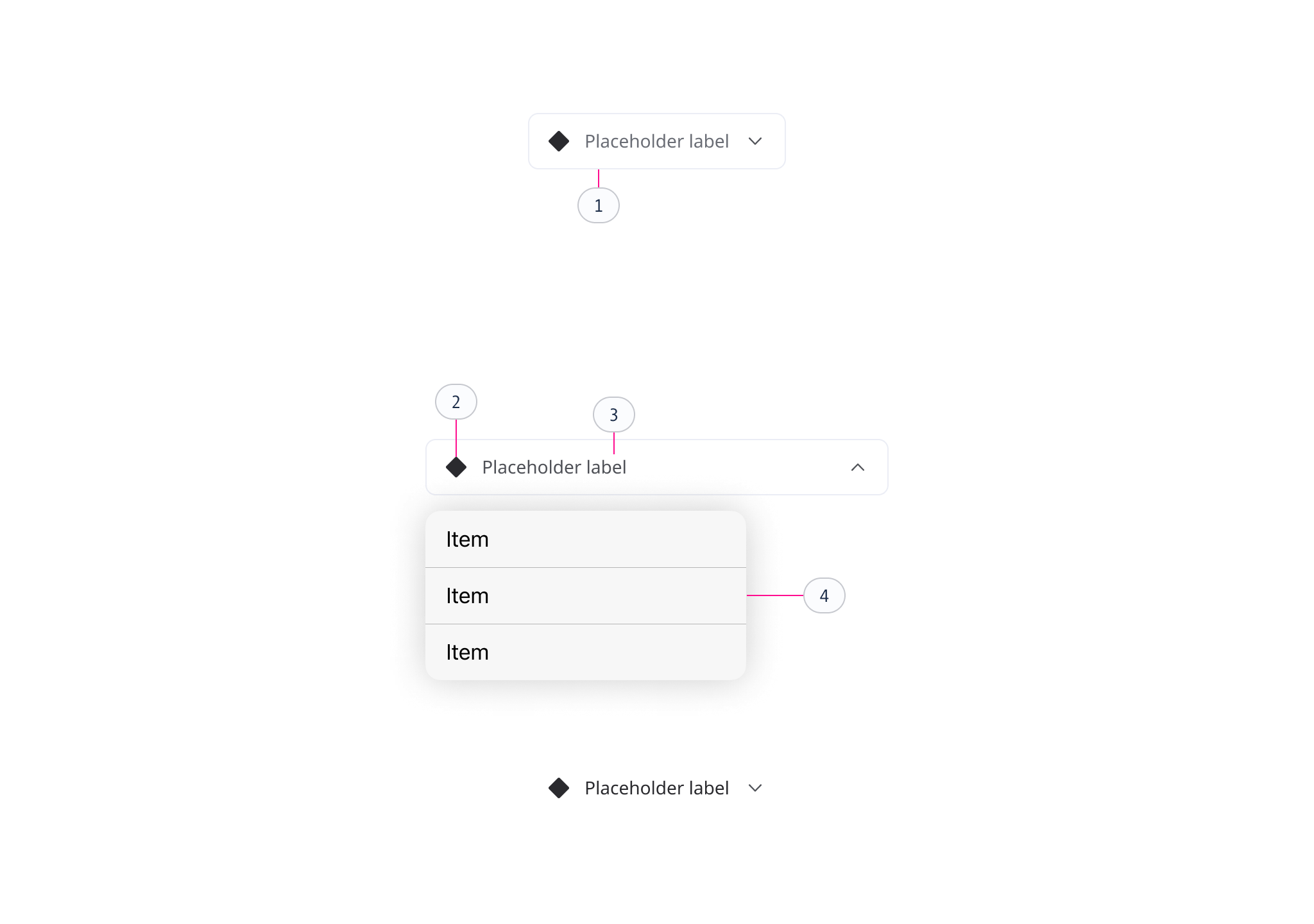Image resolution: width=1314 pixels, height=924 pixels.
Task: Click the diamond icon in the top dropdown
Action: [x=559, y=141]
